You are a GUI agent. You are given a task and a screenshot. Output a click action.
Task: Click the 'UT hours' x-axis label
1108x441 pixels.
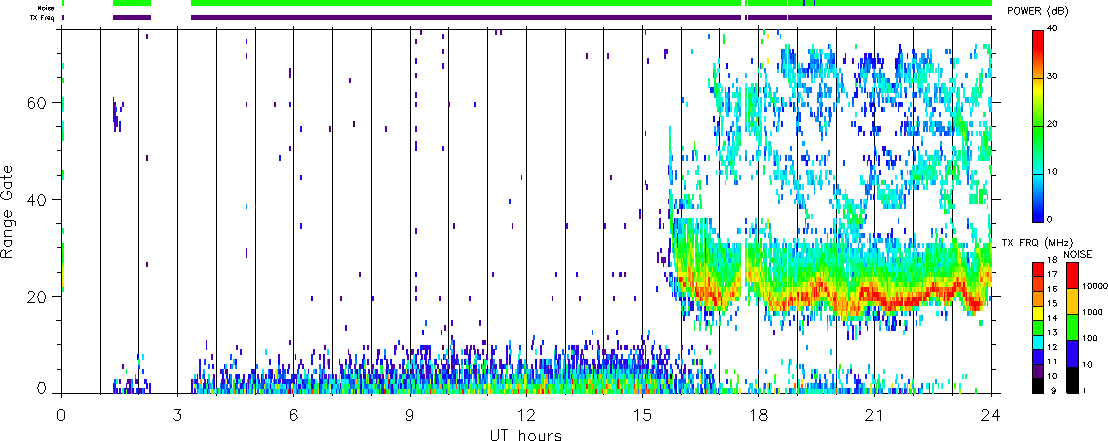[526, 434]
